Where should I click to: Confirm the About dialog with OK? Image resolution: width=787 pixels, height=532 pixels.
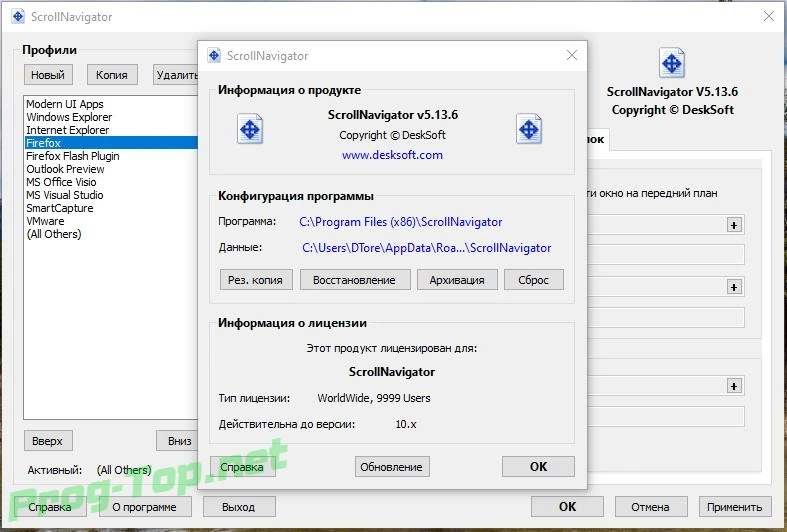538,467
